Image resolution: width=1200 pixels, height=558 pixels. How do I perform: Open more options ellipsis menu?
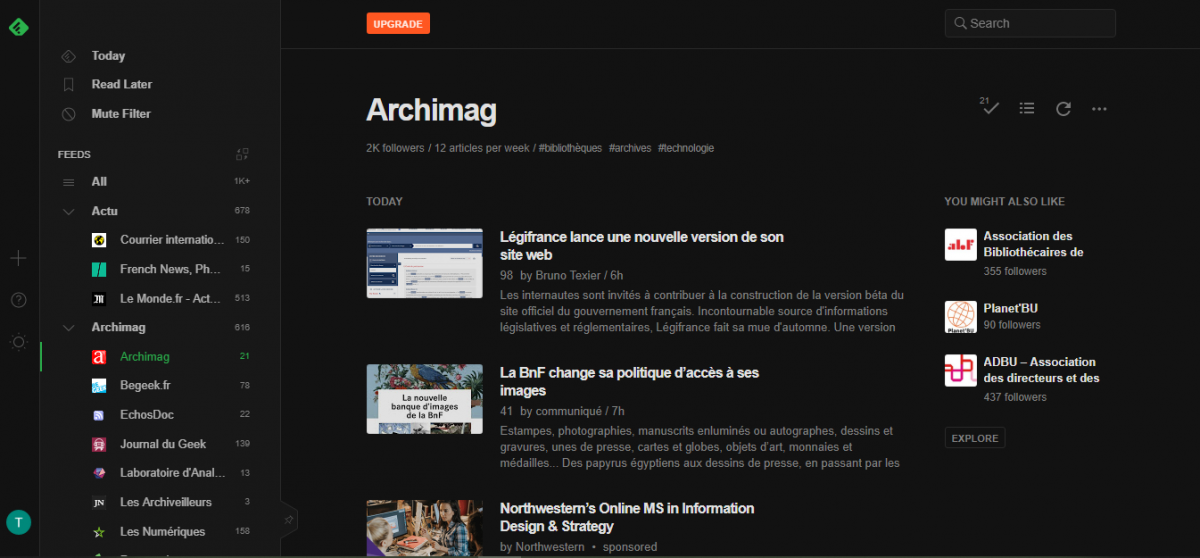pyautogui.click(x=1100, y=108)
